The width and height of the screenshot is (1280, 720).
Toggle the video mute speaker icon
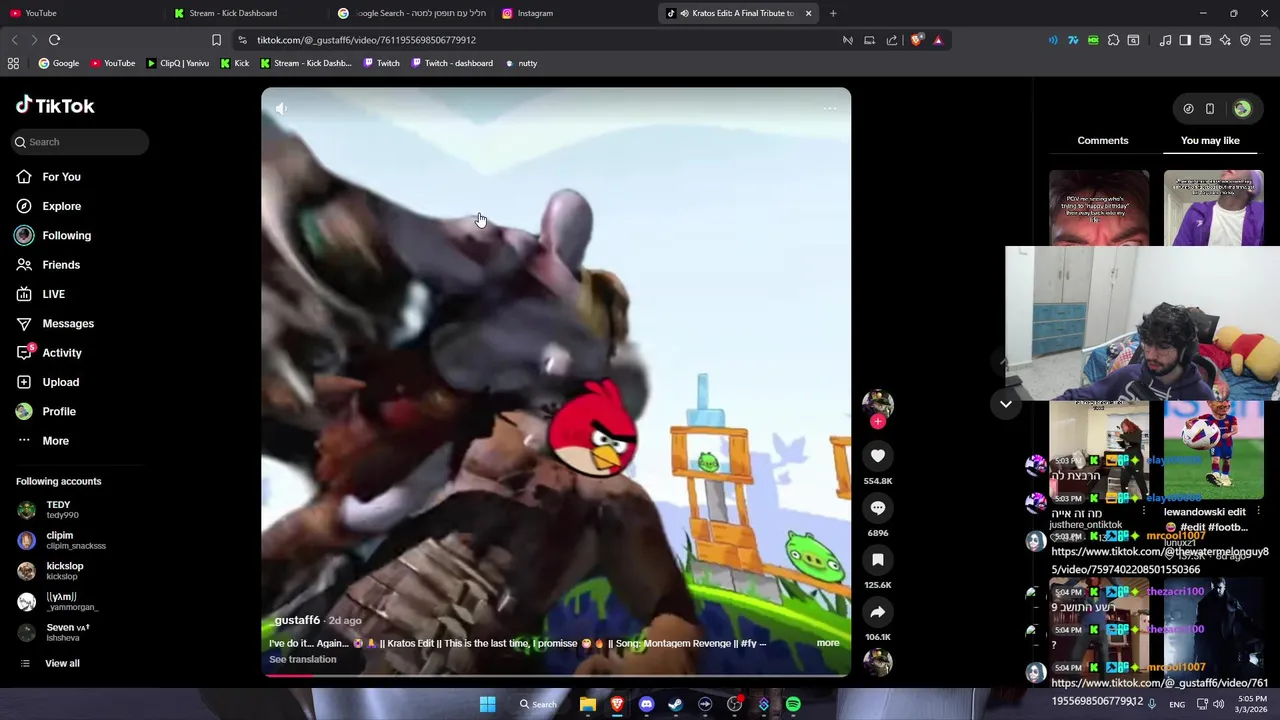tap(281, 108)
